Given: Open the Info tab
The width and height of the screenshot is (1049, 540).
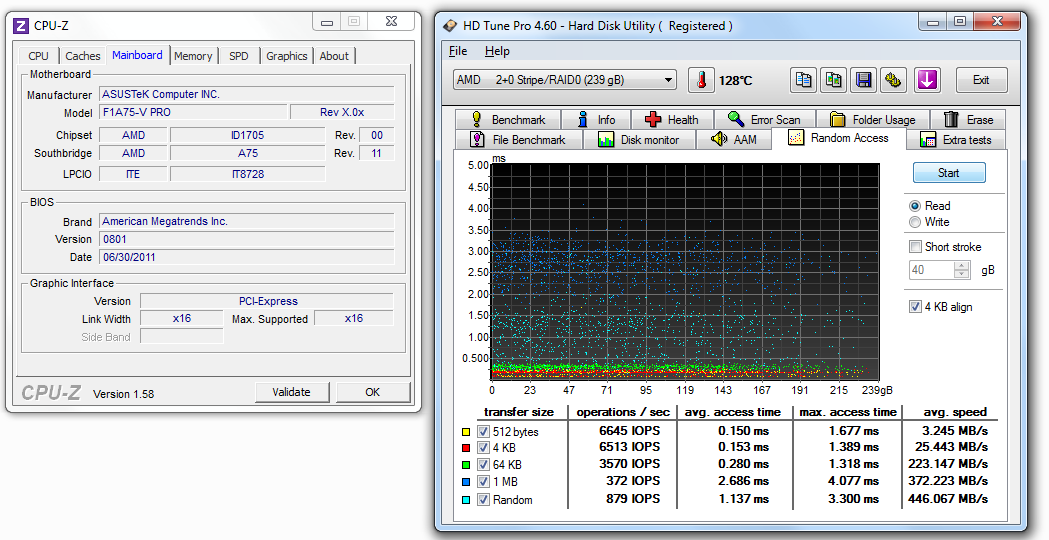Looking at the screenshot, I should pos(597,120).
